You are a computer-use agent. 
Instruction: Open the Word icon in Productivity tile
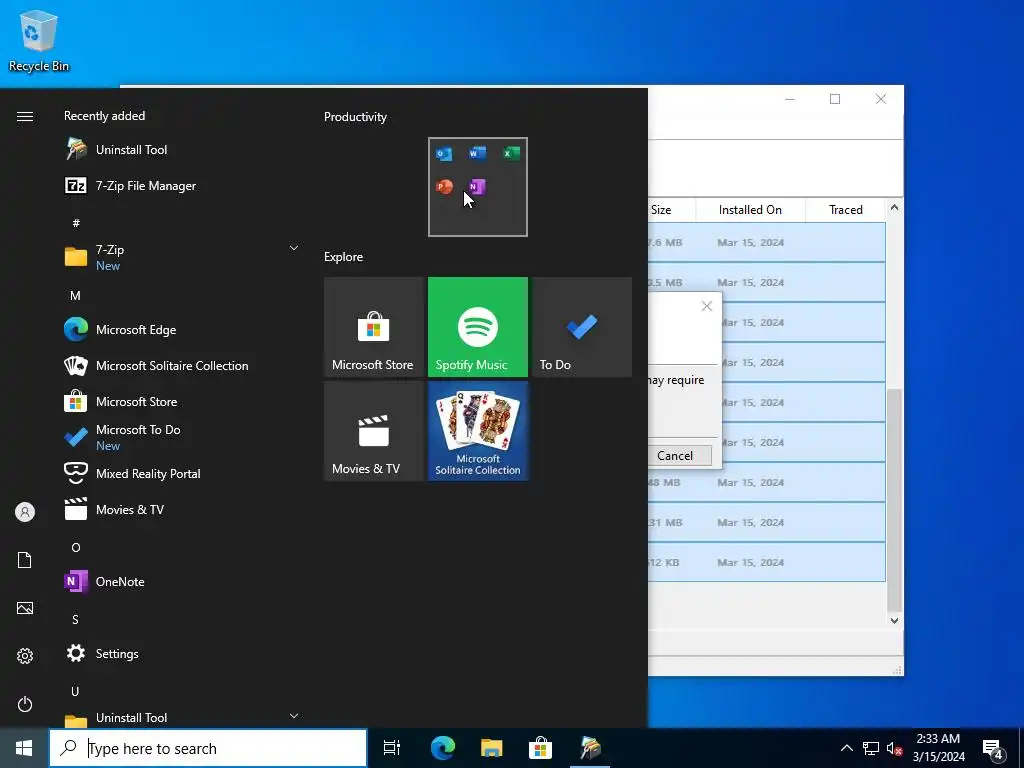click(x=477, y=153)
